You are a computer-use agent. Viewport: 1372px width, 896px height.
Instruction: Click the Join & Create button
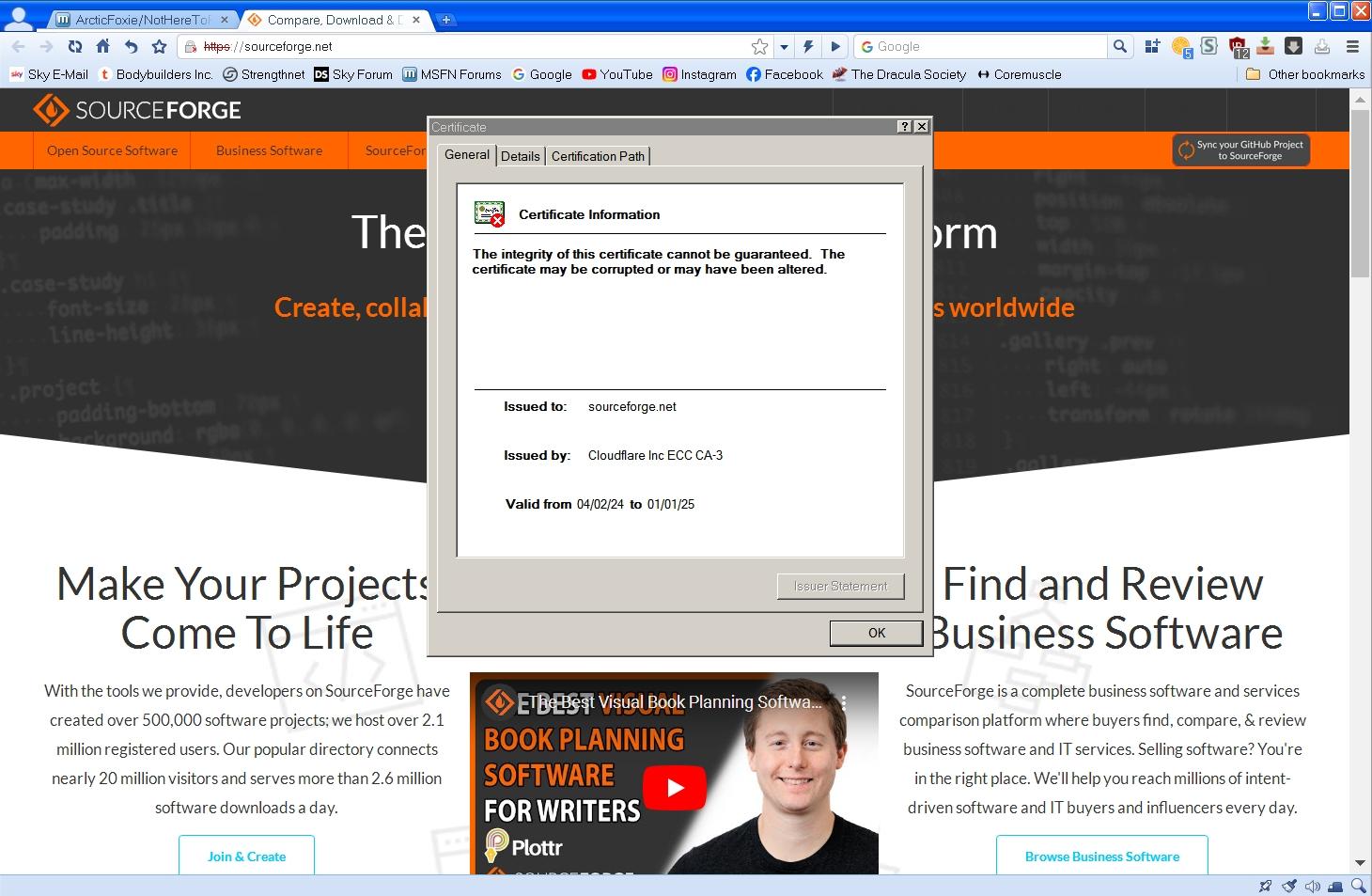point(246,856)
